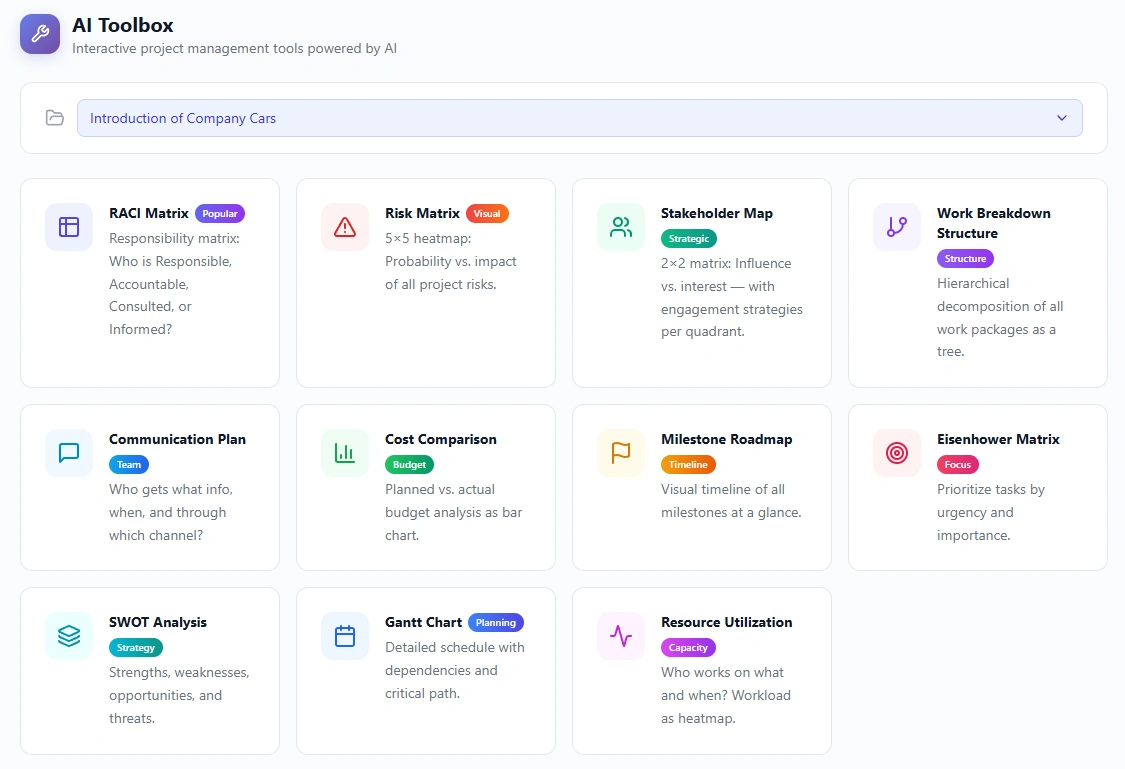
Task: Click the RACI Matrix grid icon
Action: pyautogui.click(x=68, y=227)
